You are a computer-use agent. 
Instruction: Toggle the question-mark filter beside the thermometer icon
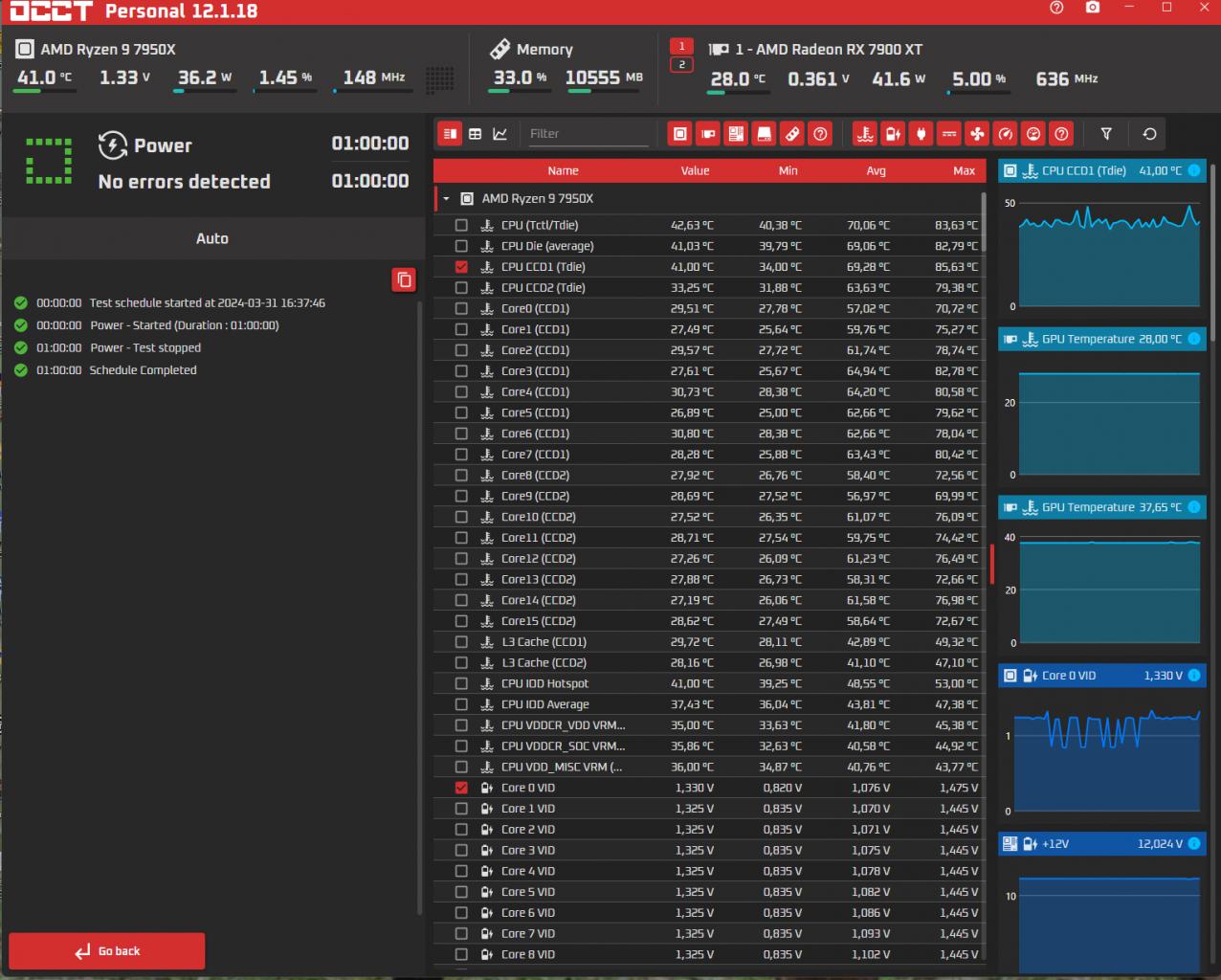pyautogui.click(x=820, y=134)
